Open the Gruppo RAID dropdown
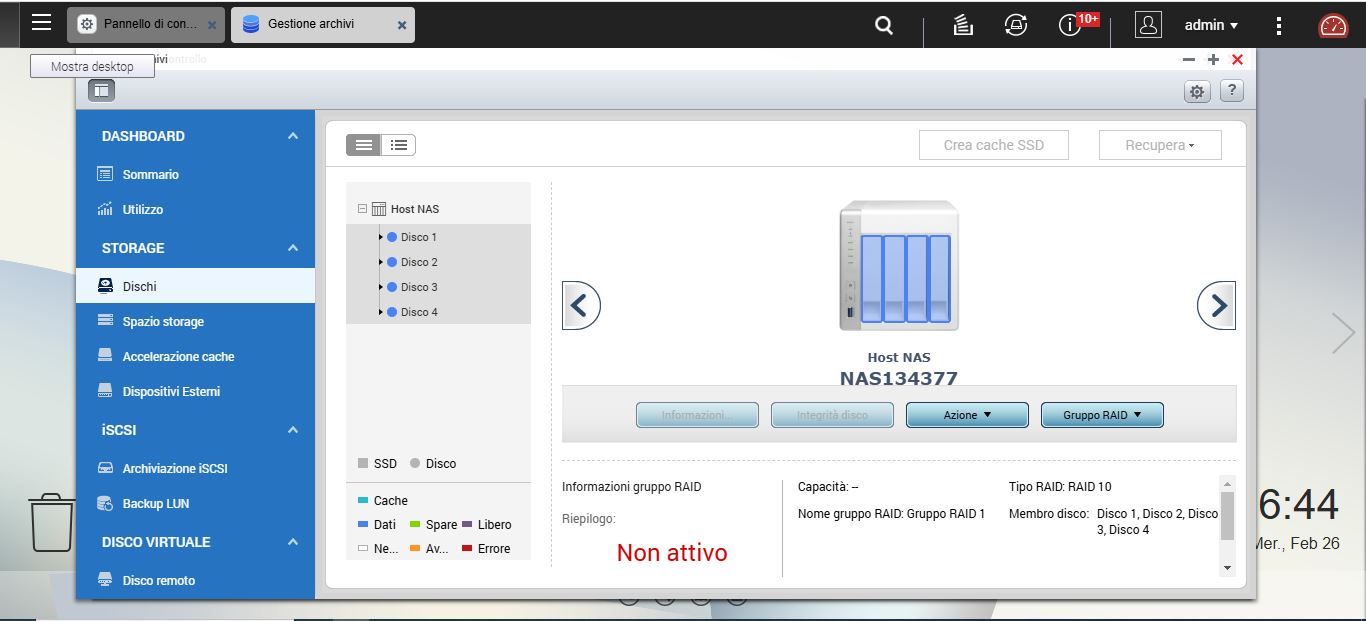 coord(1101,415)
